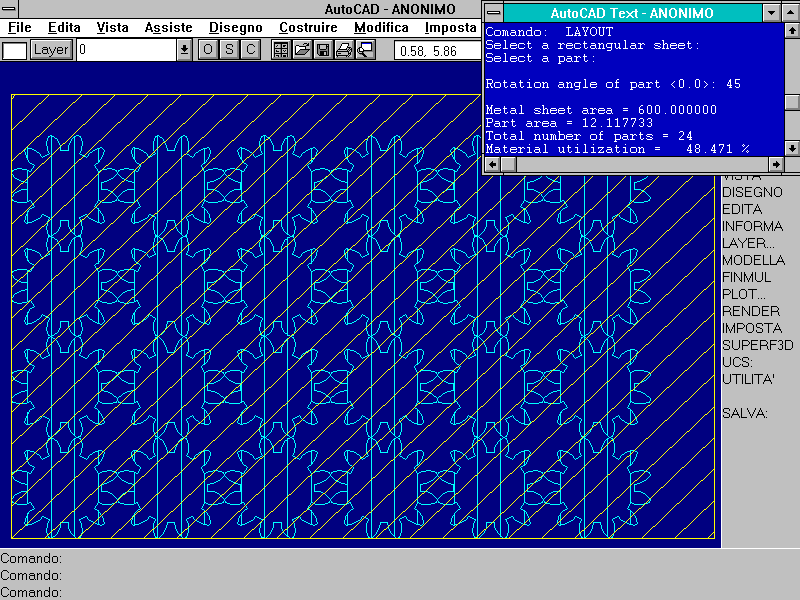The image size is (800, 600).
Task: Expand the layer dropdown list
Action: pos(184,50)
